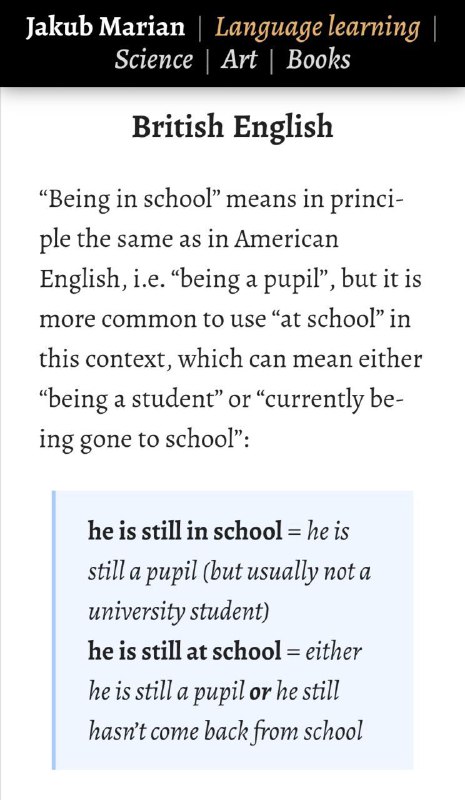Image resolution: width=465 pixels, height=800 pixels.
Task: Click bold text "he is still in school"
Action: point(185,531)
